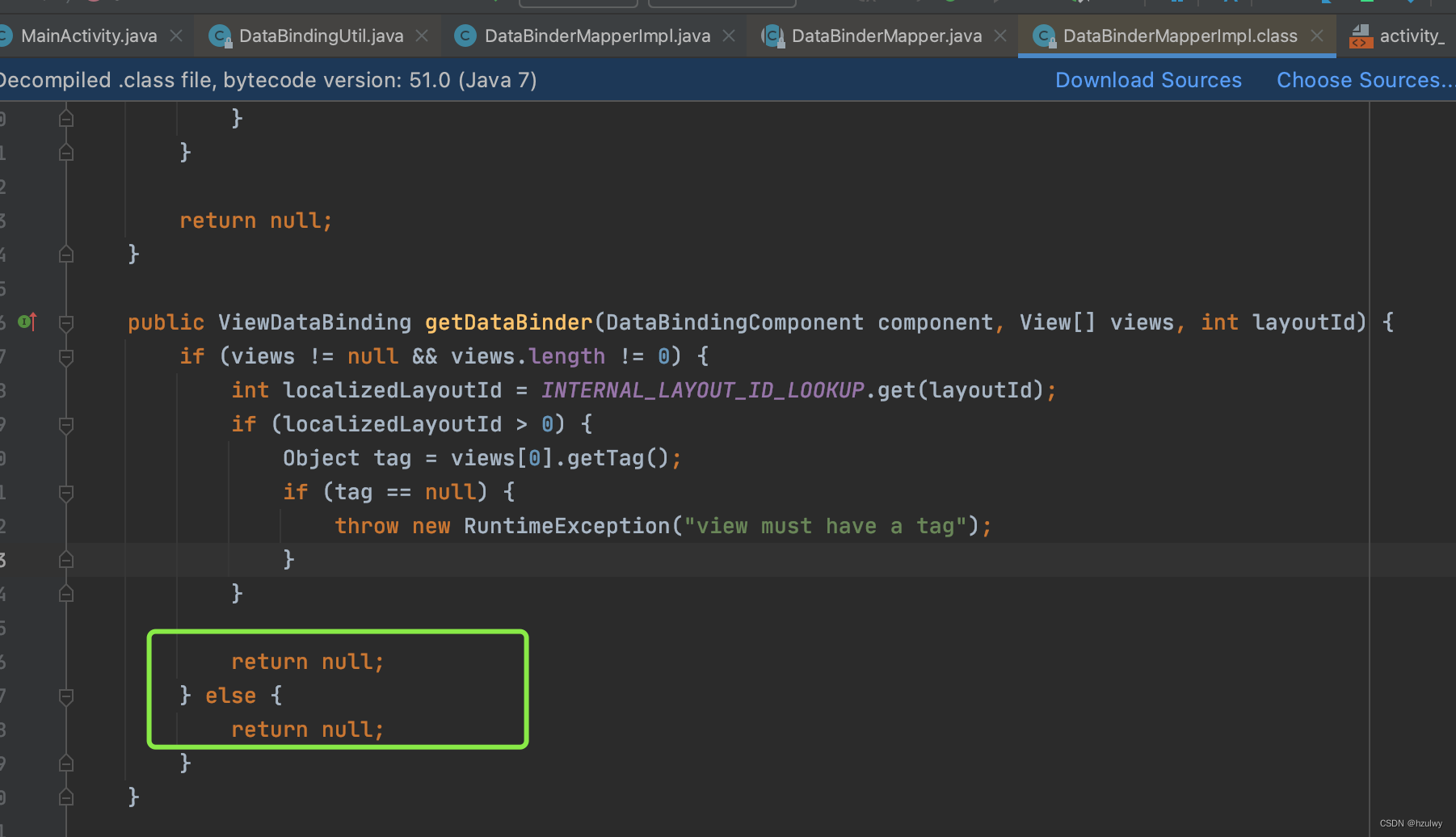Screen dimensions: 1456x837
Task: Close the DataBindingUtil.java tab
Action: [x=422, y=36]
